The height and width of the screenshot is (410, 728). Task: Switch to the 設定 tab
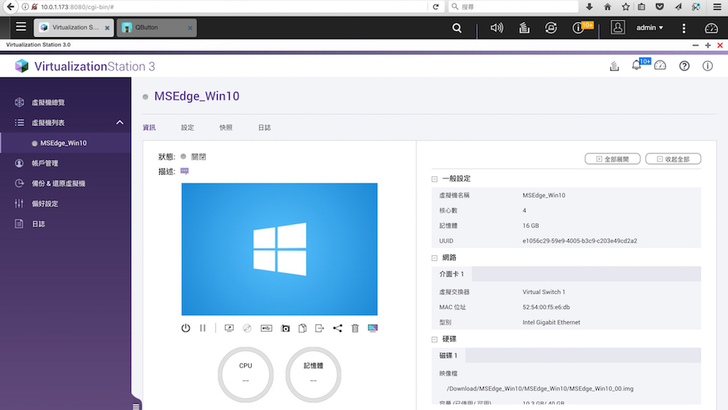pyautogui.click(x=188, y=128)
